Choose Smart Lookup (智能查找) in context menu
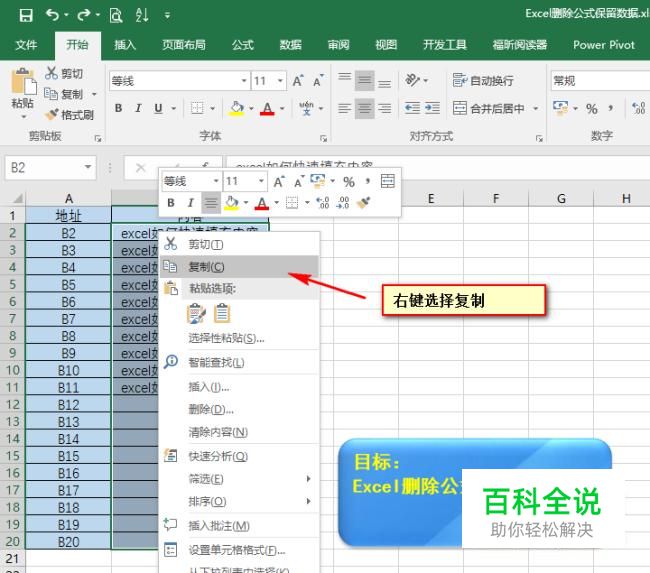The width and height of the screenshot is (650, 573). [x=239, y=362]
